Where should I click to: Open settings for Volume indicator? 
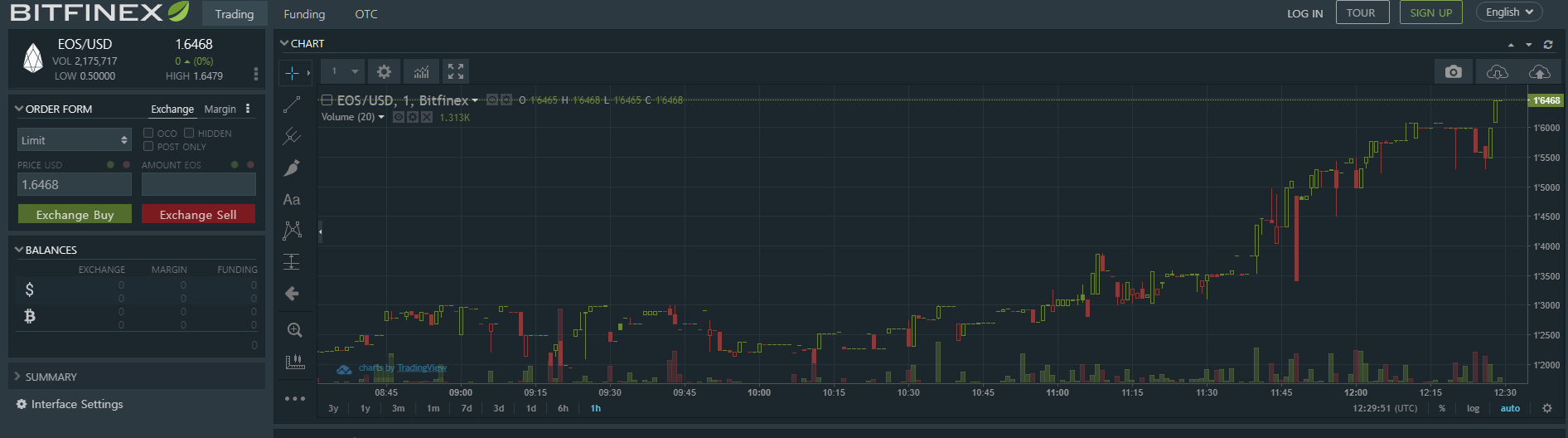tap(413, 117)
